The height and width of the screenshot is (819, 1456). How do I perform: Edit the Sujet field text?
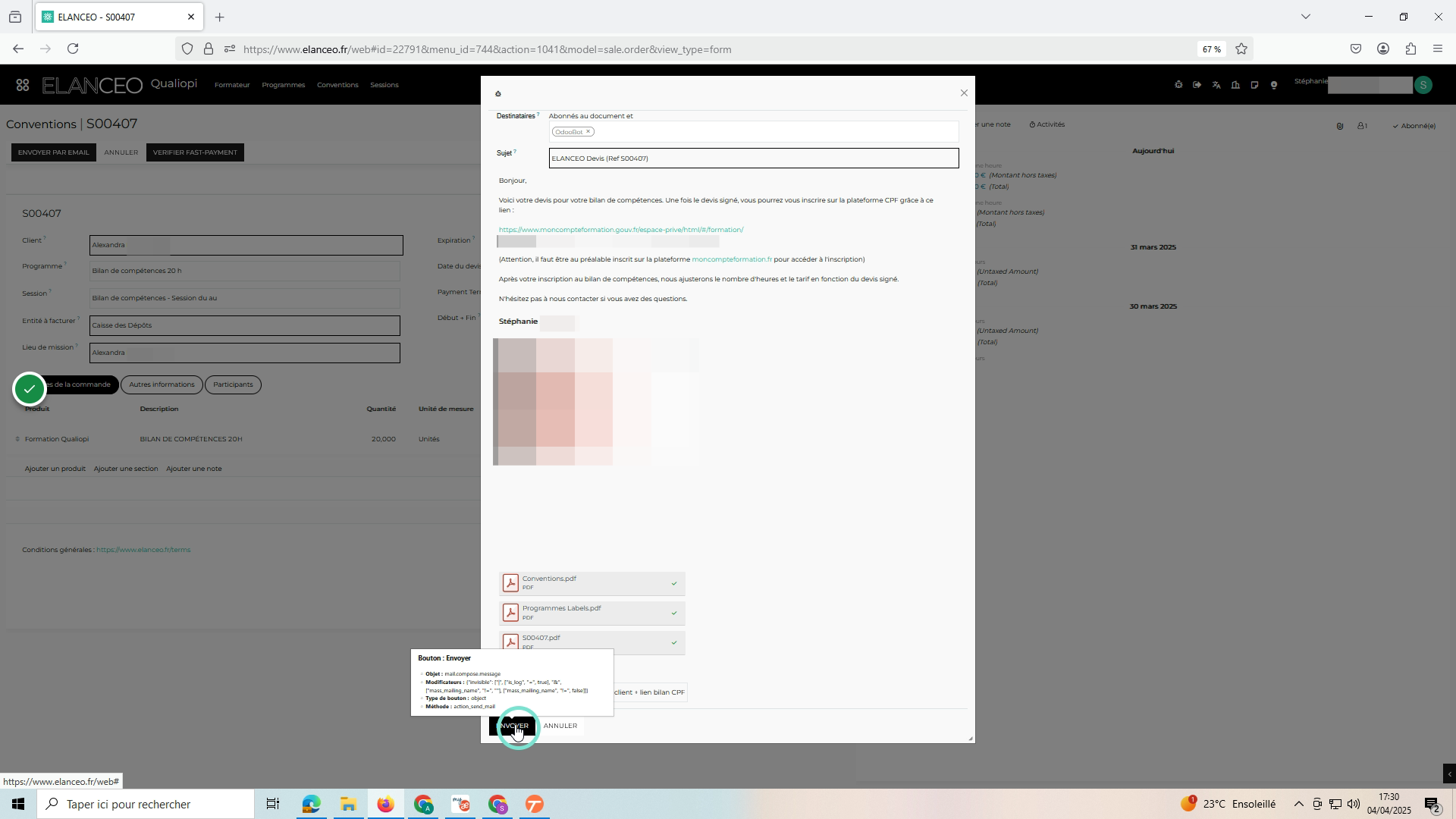pyautogui.click(x=754, y=158)
